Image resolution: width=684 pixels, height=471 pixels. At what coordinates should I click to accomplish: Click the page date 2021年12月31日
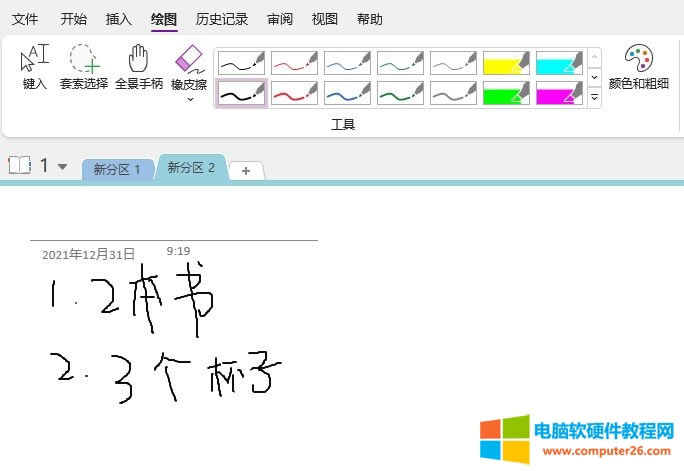pyautogui.click(x=88, y=254)
